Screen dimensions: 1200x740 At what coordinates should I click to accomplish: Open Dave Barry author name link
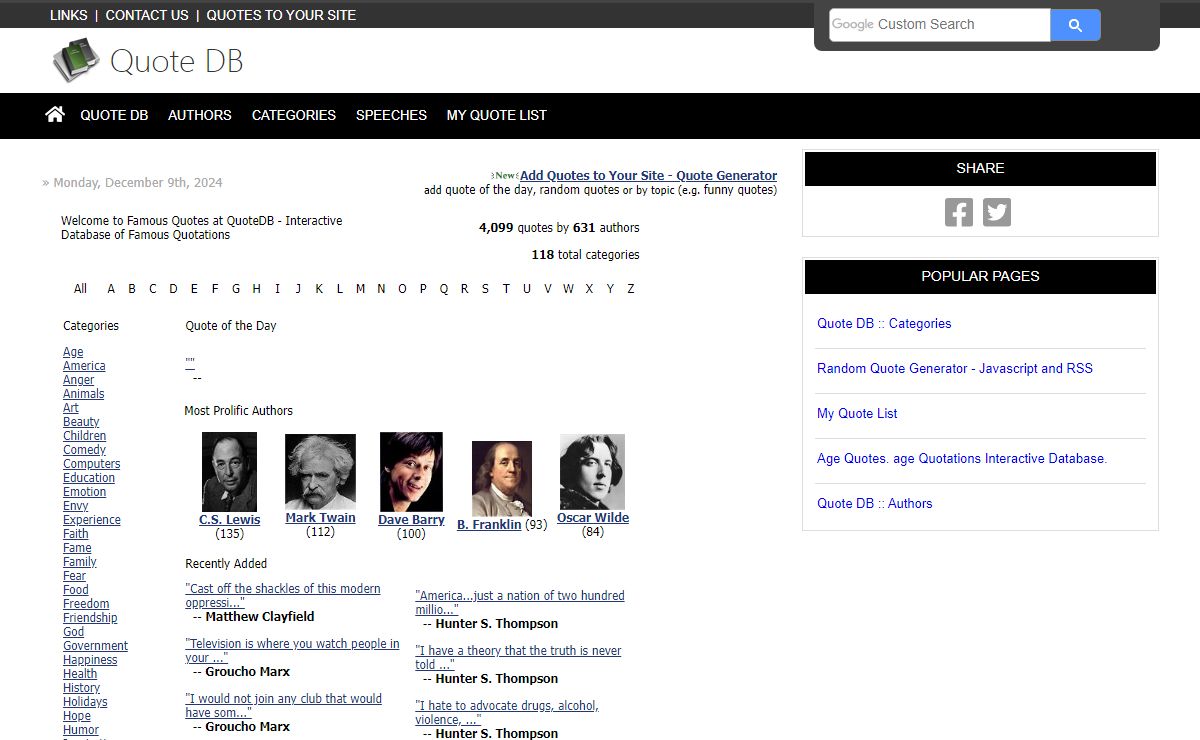click(x=411, y=520)
